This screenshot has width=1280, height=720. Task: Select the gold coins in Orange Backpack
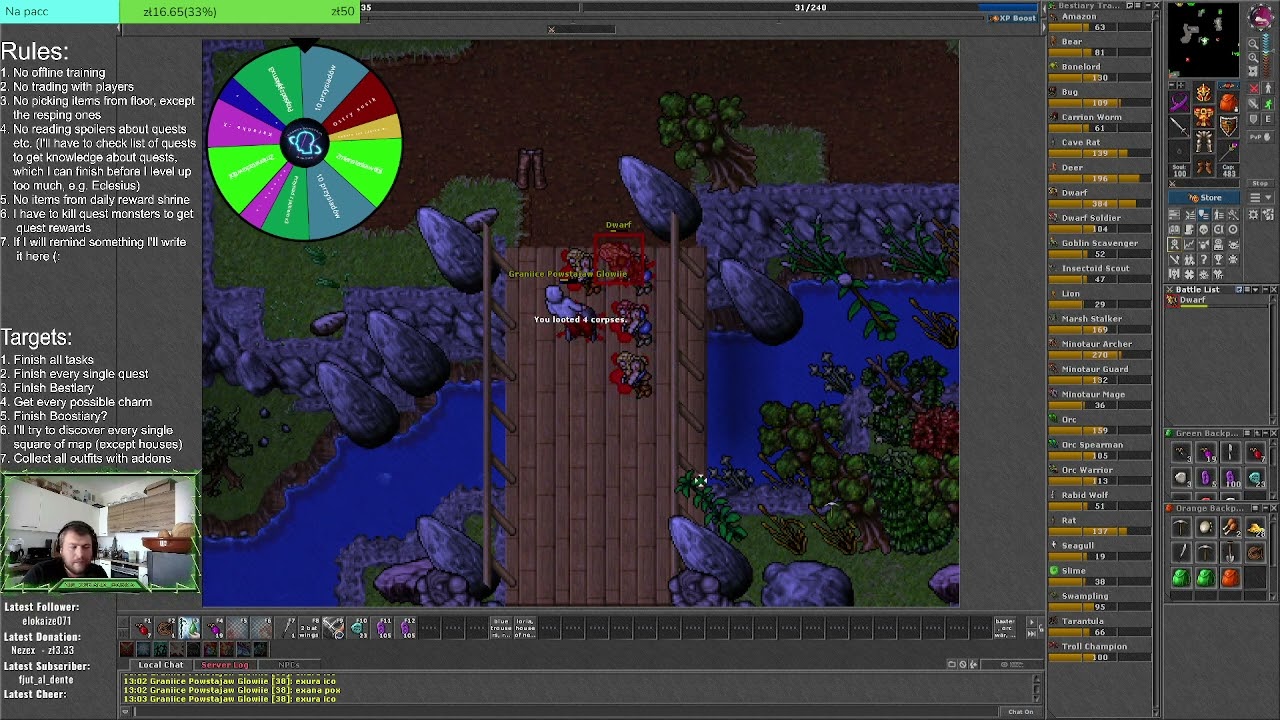tap(1255, 528)
